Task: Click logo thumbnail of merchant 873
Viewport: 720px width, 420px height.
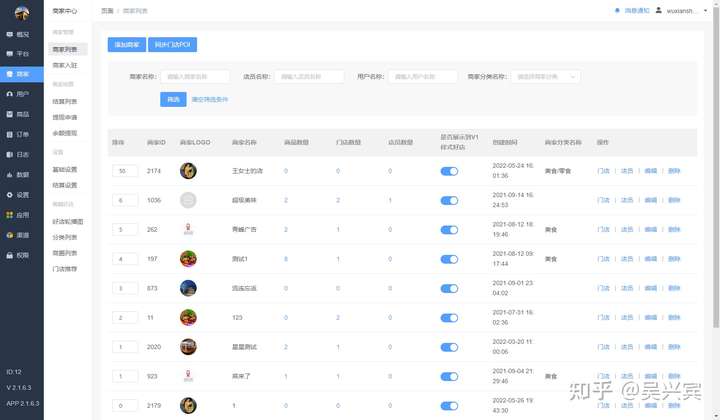Action: coord(188,288)
